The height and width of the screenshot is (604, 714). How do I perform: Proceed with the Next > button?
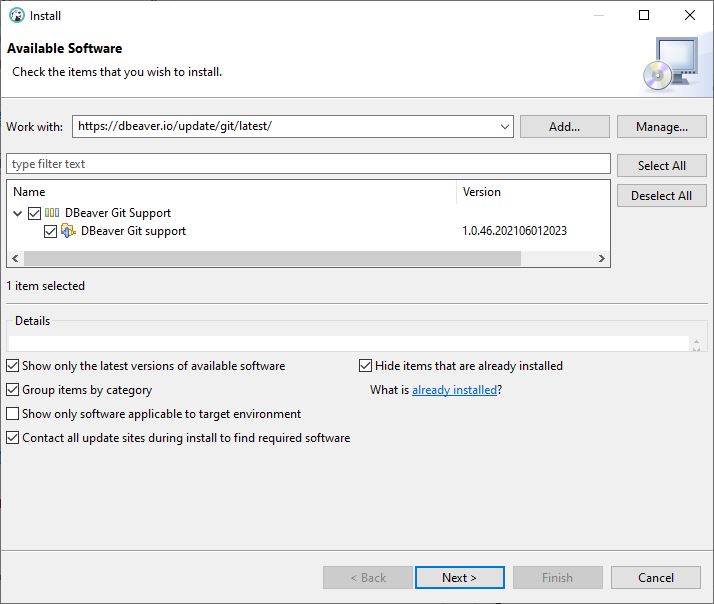point(459,578)
